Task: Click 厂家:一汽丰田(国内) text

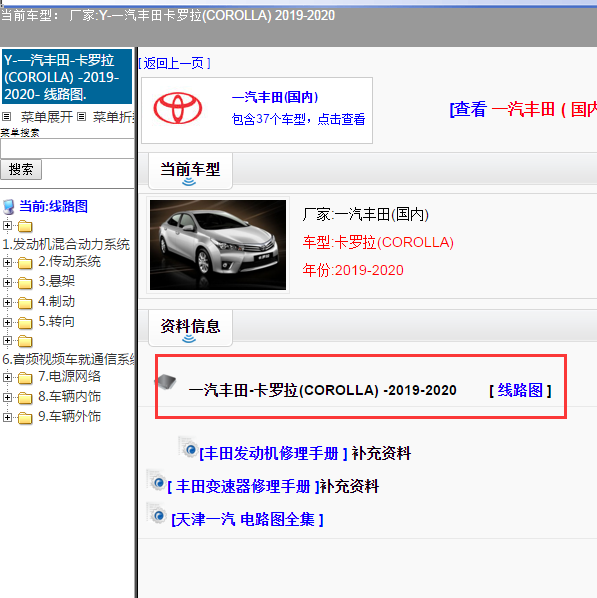Action: click(x=366, y=214)
